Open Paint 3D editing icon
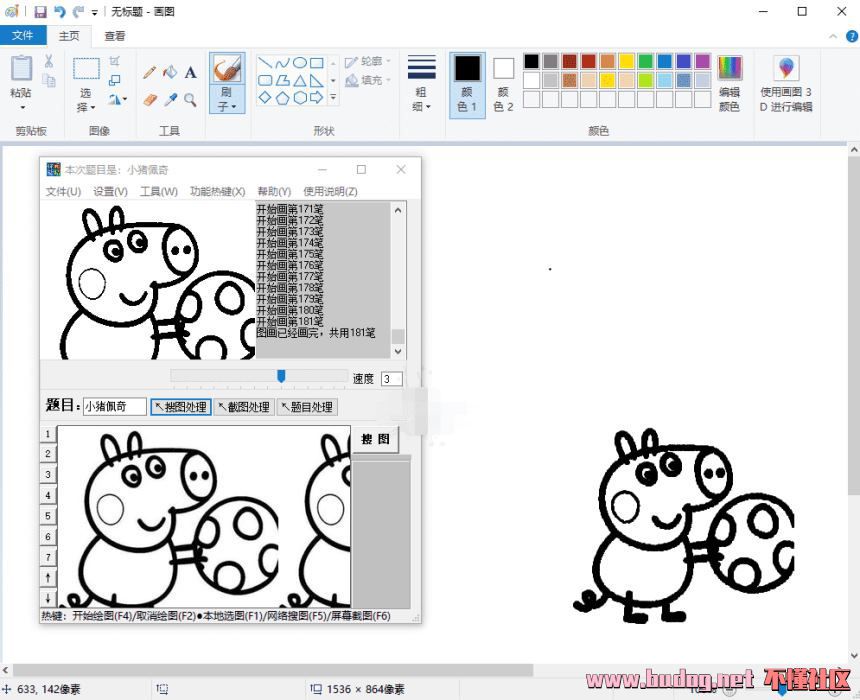860x700 pixels. 787,69
